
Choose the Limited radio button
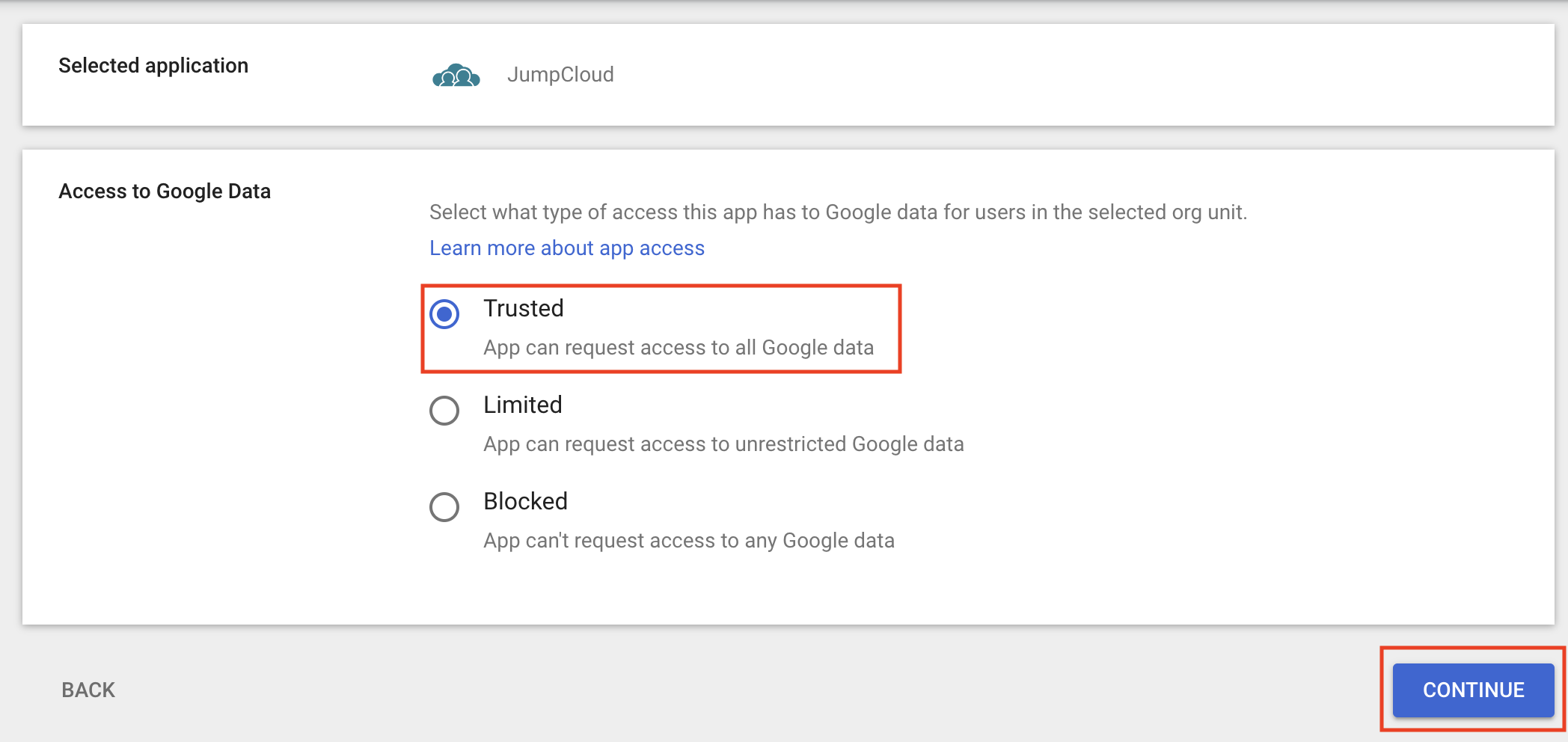coord(444,411)
